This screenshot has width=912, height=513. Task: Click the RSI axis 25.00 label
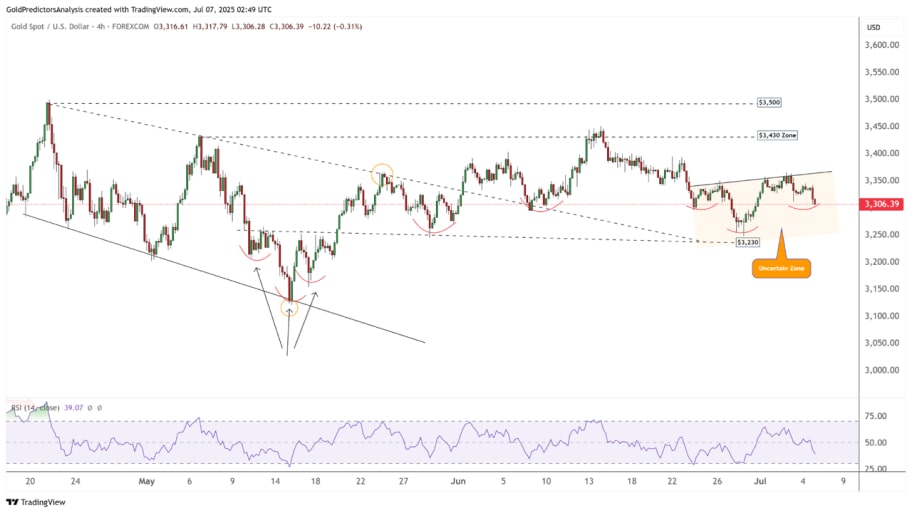pos(876,468)
